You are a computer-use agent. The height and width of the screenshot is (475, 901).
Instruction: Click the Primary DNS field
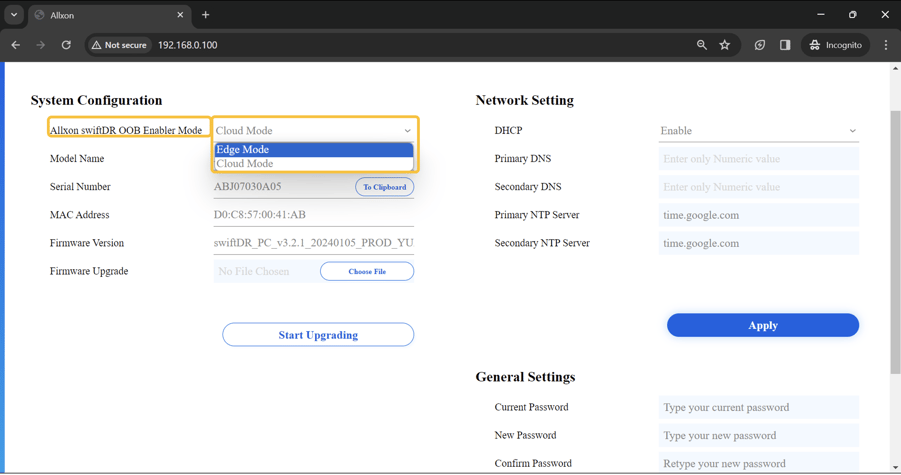[x=758, y=159]
